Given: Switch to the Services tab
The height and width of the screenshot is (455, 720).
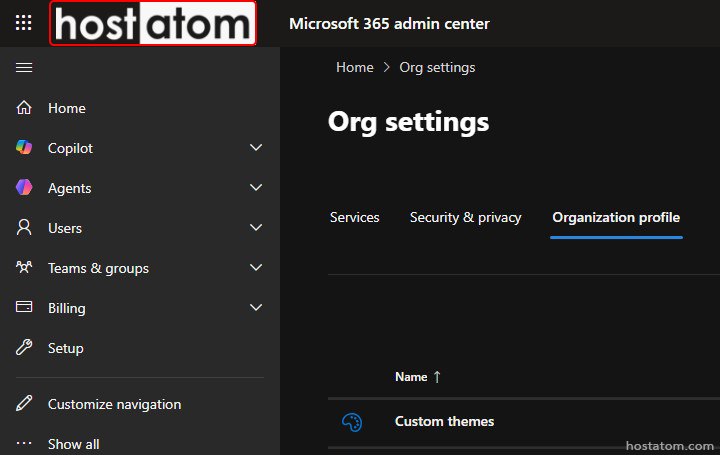Looking at the screenshot, I should (354, 218).
